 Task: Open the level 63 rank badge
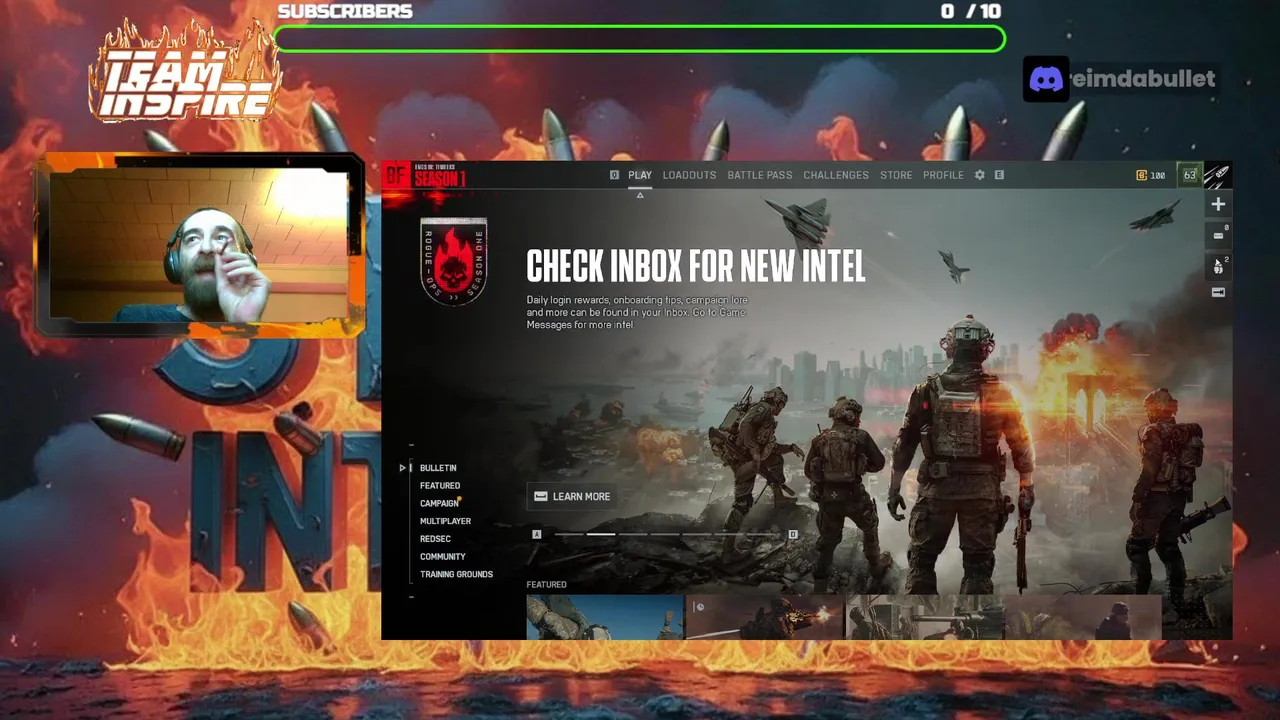pyautogui.click(x=1189, y=175)
